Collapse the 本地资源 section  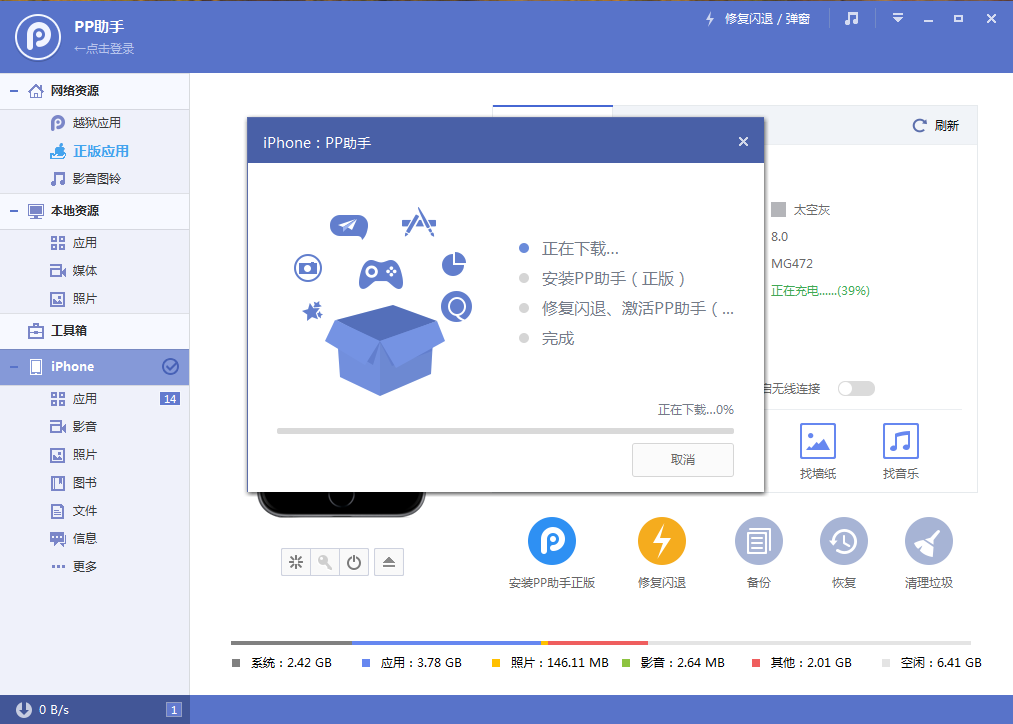(x=14, y=211)
